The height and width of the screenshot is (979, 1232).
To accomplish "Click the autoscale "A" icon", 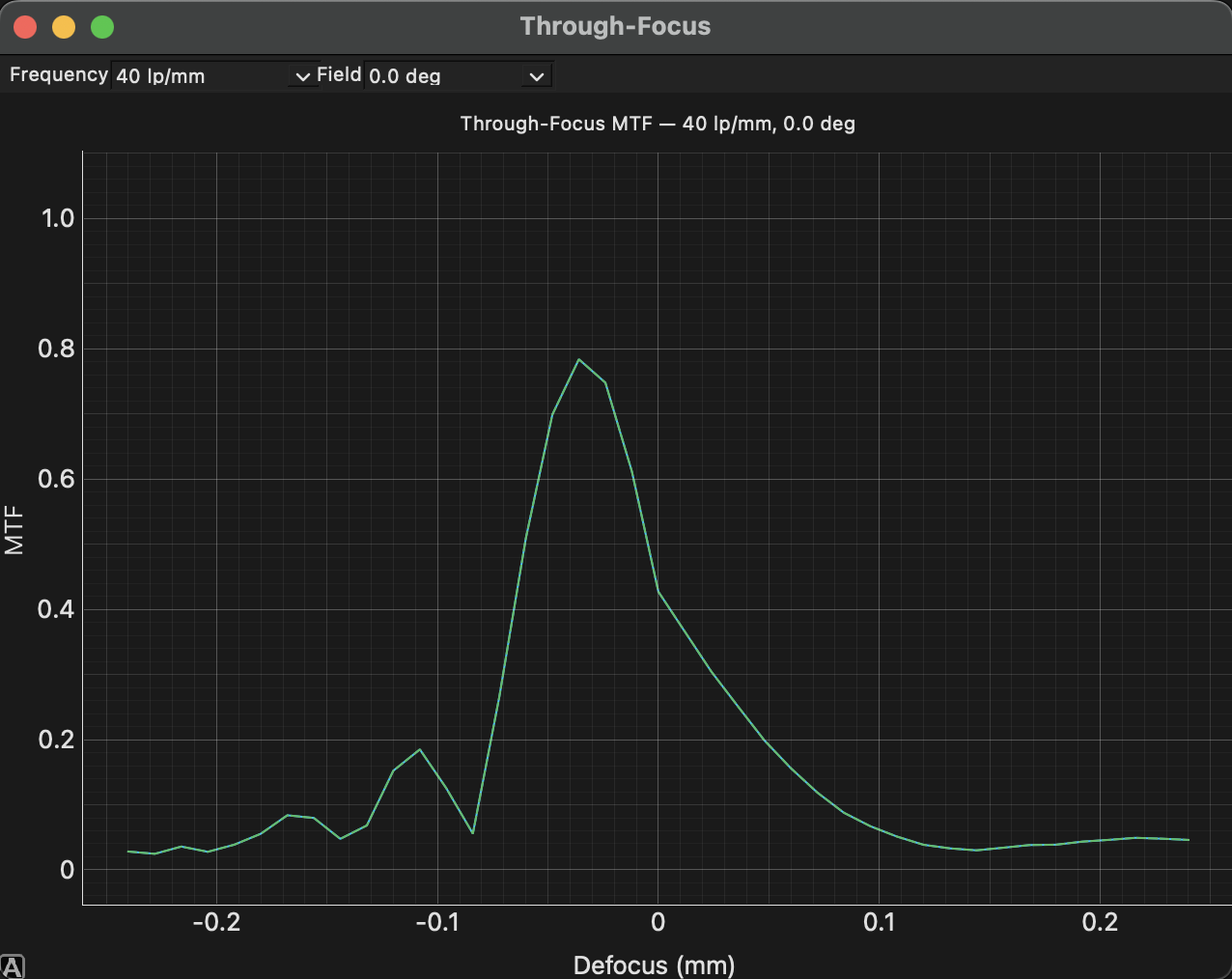I will click(12, 964).
